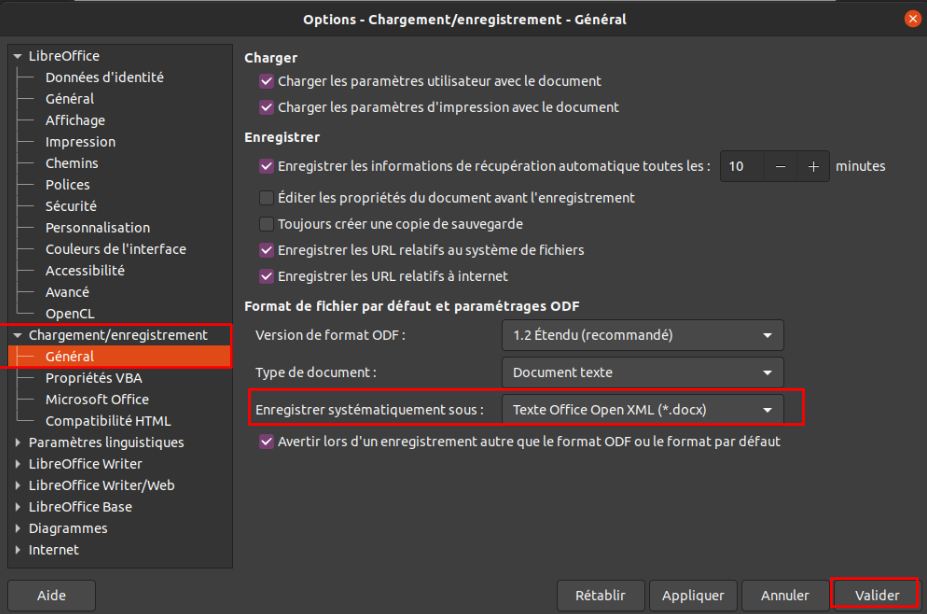Expand Internet node

[18, 550]
